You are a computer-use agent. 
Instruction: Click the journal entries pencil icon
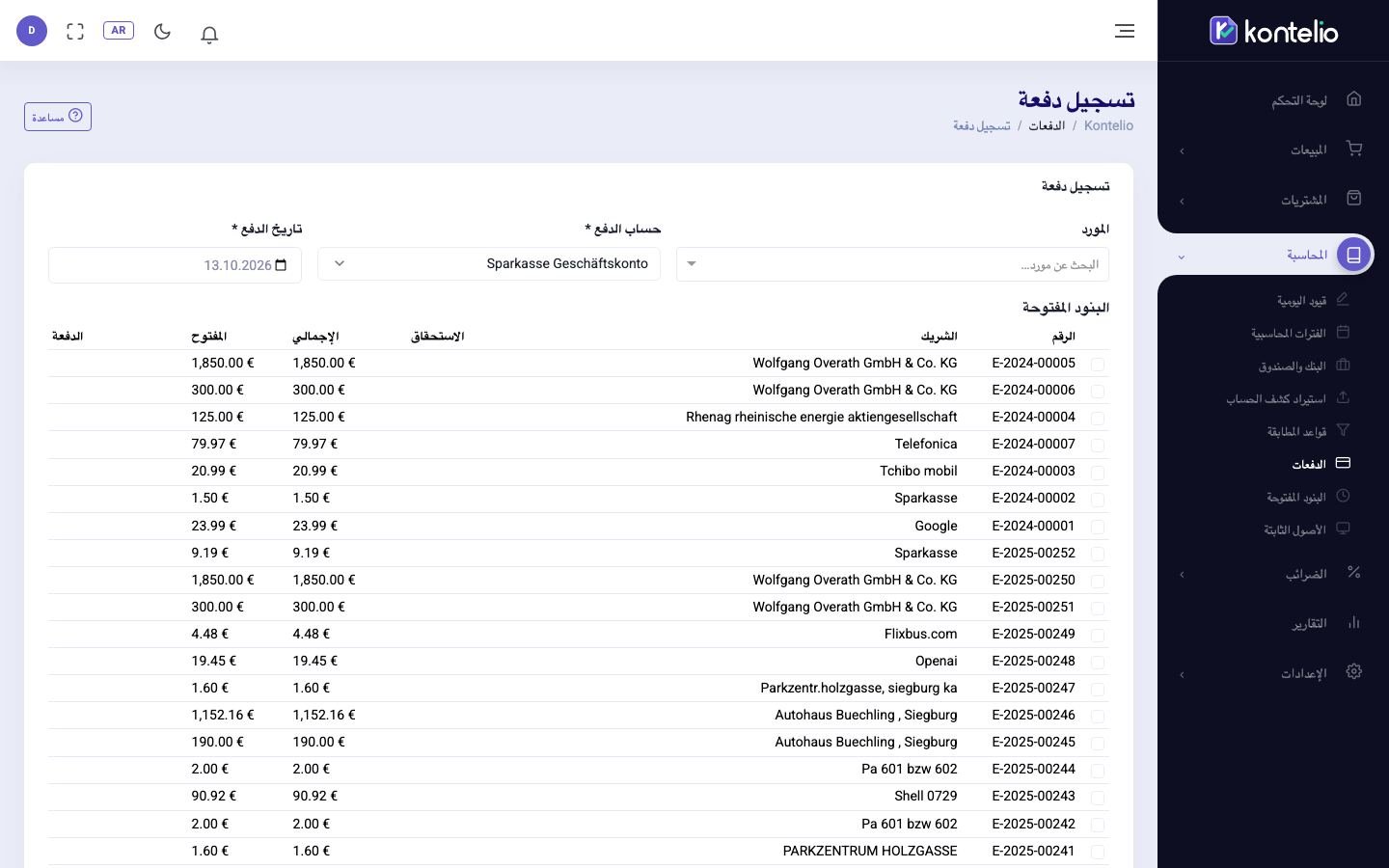coord(1343,300)
